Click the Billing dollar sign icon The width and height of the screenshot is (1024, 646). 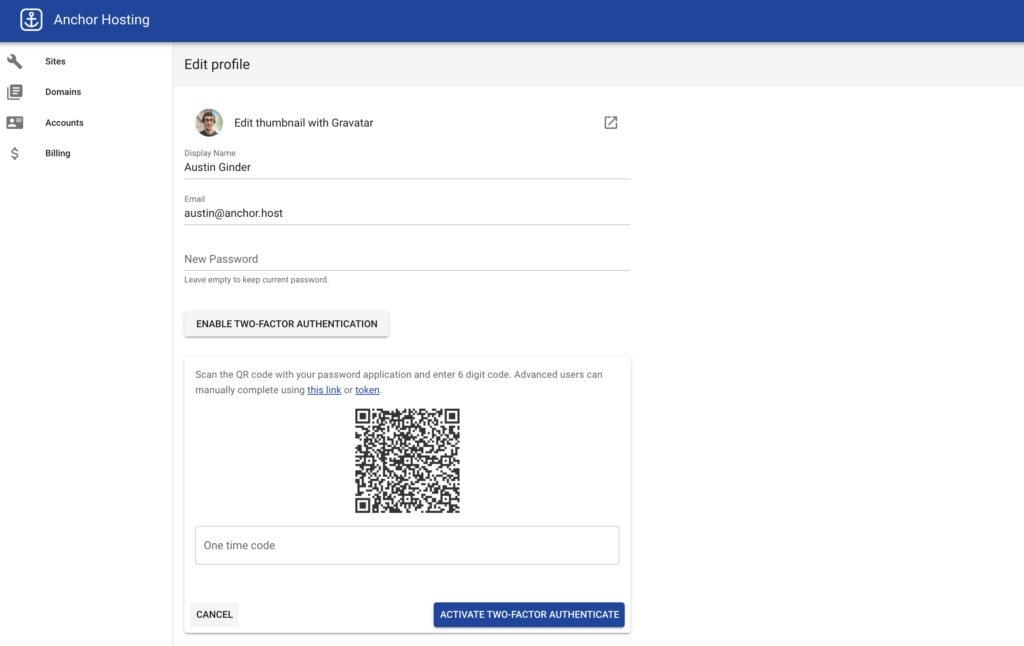pyautogui.click(x=14, y=153)
